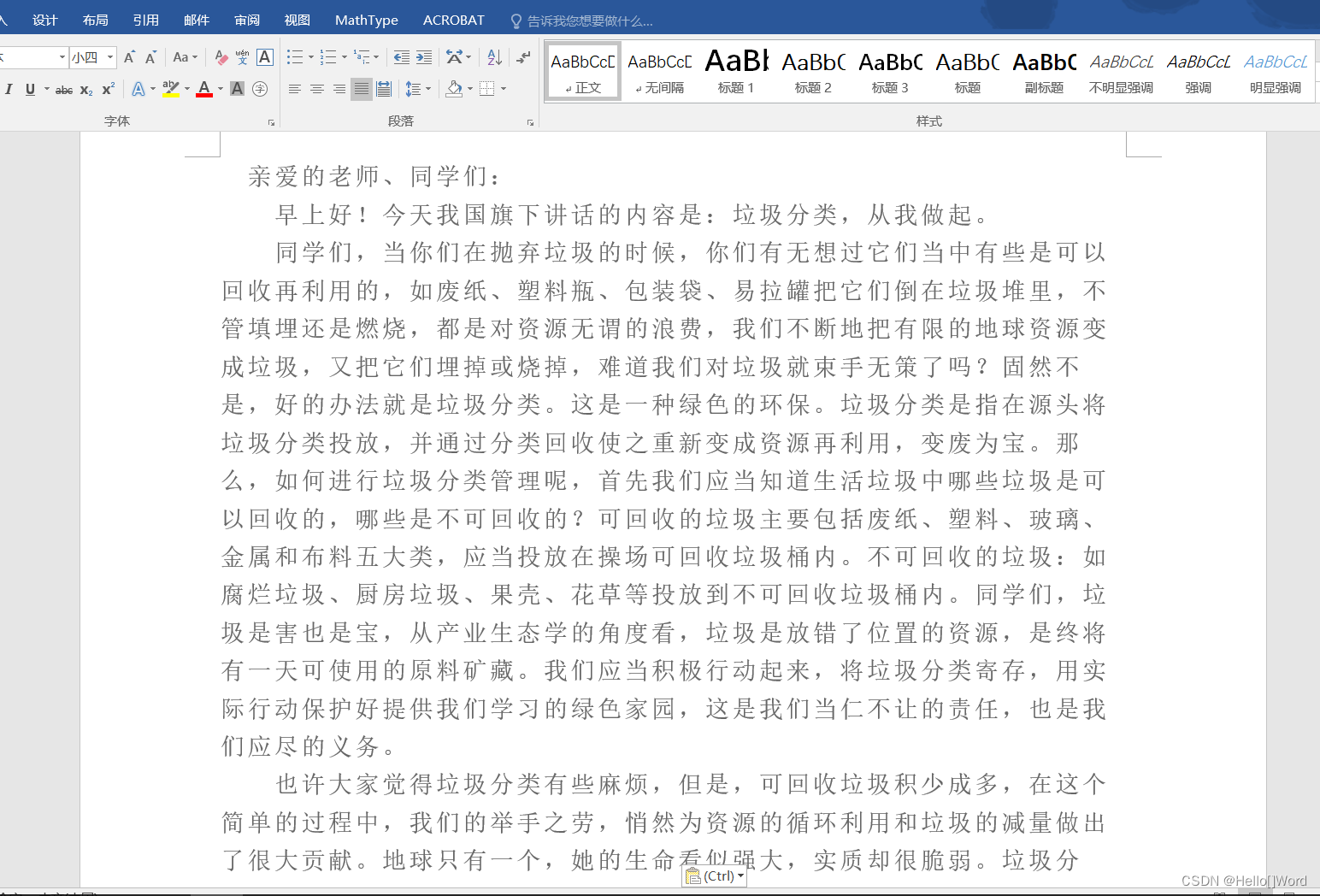This screenshot has width=1320, height=896.
Task: Open underline style dropdown arrow
Action: click(46, 89)
